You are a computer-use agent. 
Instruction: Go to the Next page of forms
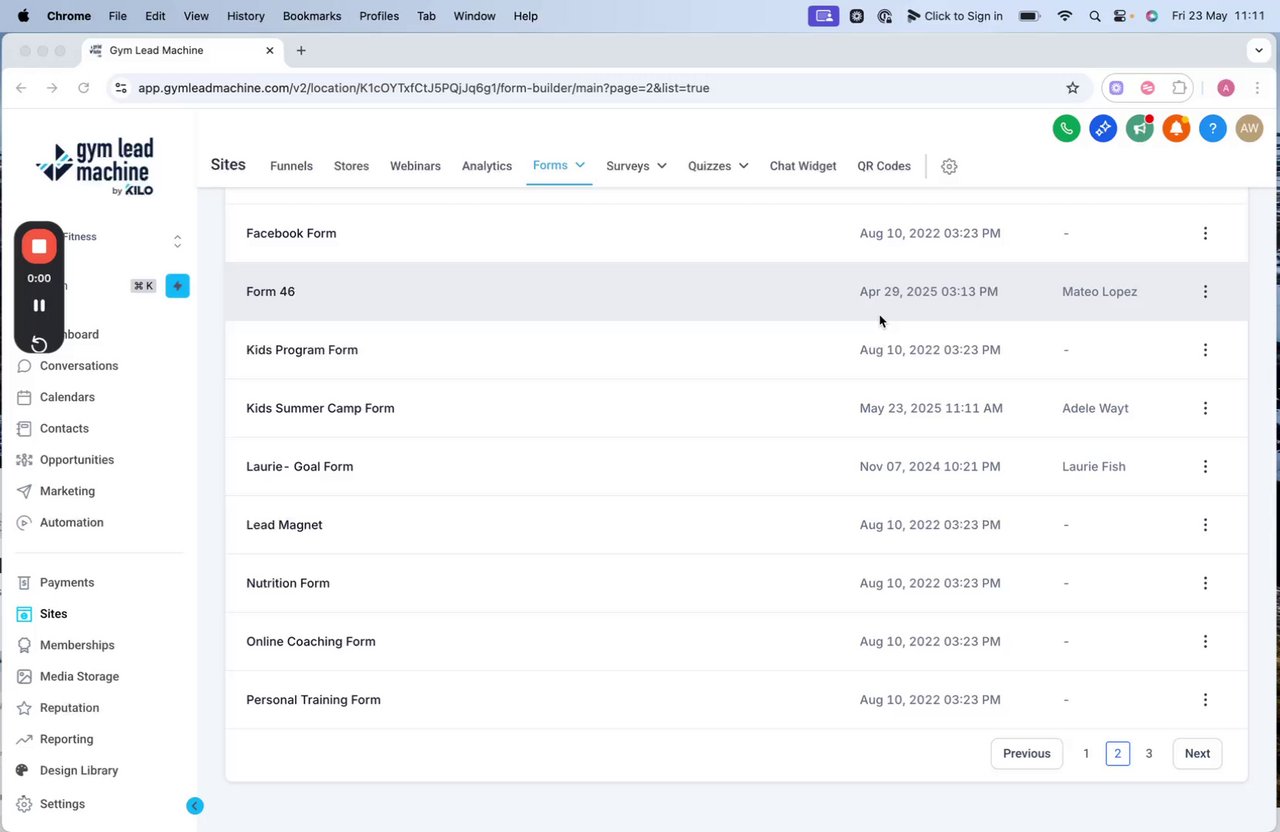coord(1196,754)
